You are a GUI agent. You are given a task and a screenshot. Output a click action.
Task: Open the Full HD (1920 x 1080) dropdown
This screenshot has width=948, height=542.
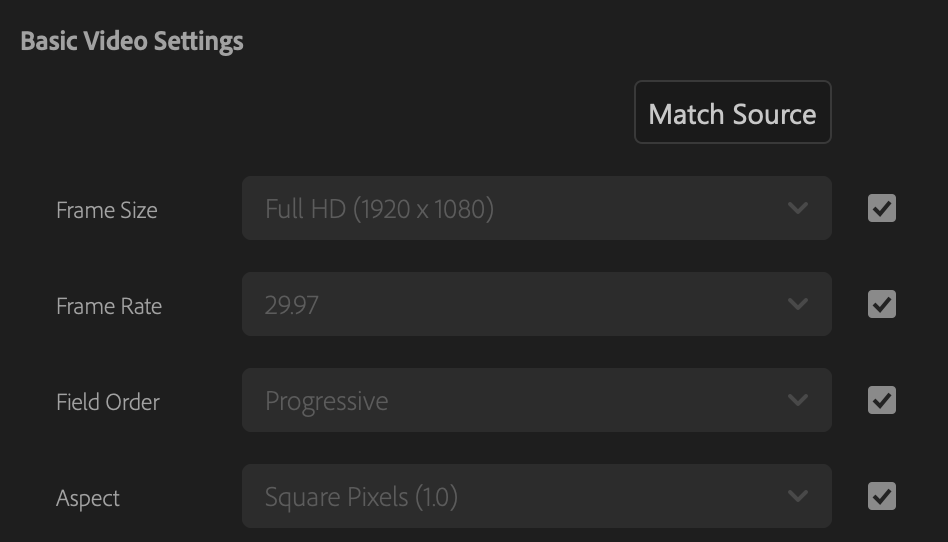tap(537, 208)
